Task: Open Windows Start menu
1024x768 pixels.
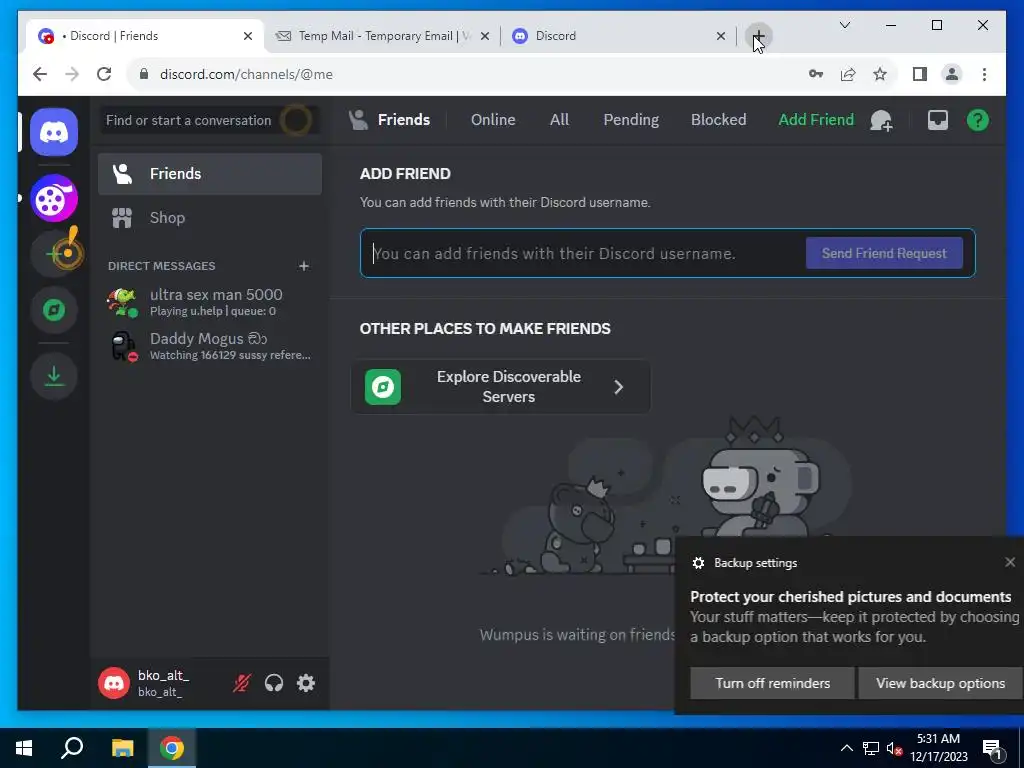Action: coord(24,748)
